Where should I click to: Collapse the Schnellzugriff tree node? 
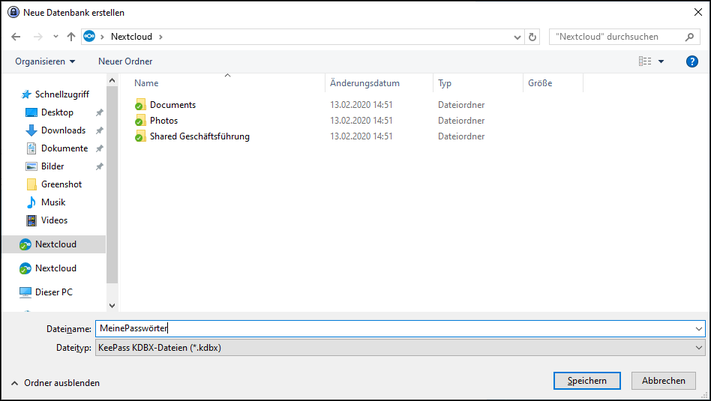pyautogui.click(x=12, y=94)
